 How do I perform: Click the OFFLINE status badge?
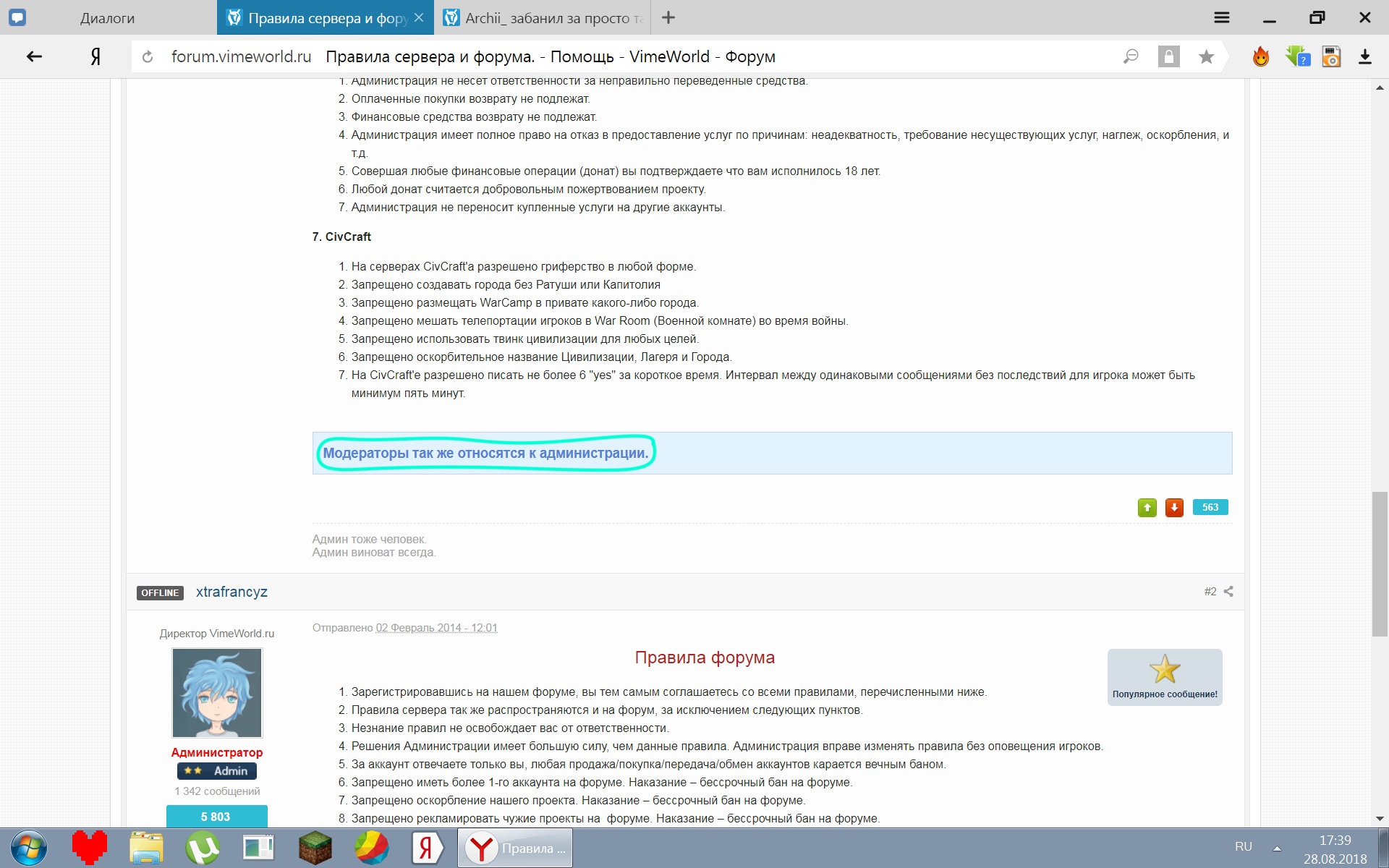point(160,592)
